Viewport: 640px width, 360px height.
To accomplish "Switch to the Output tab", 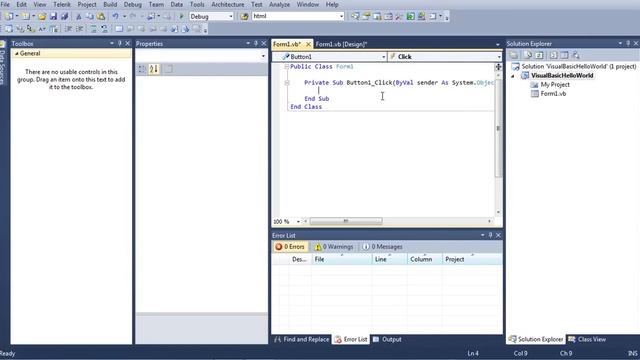I will (x=387, y=339).
